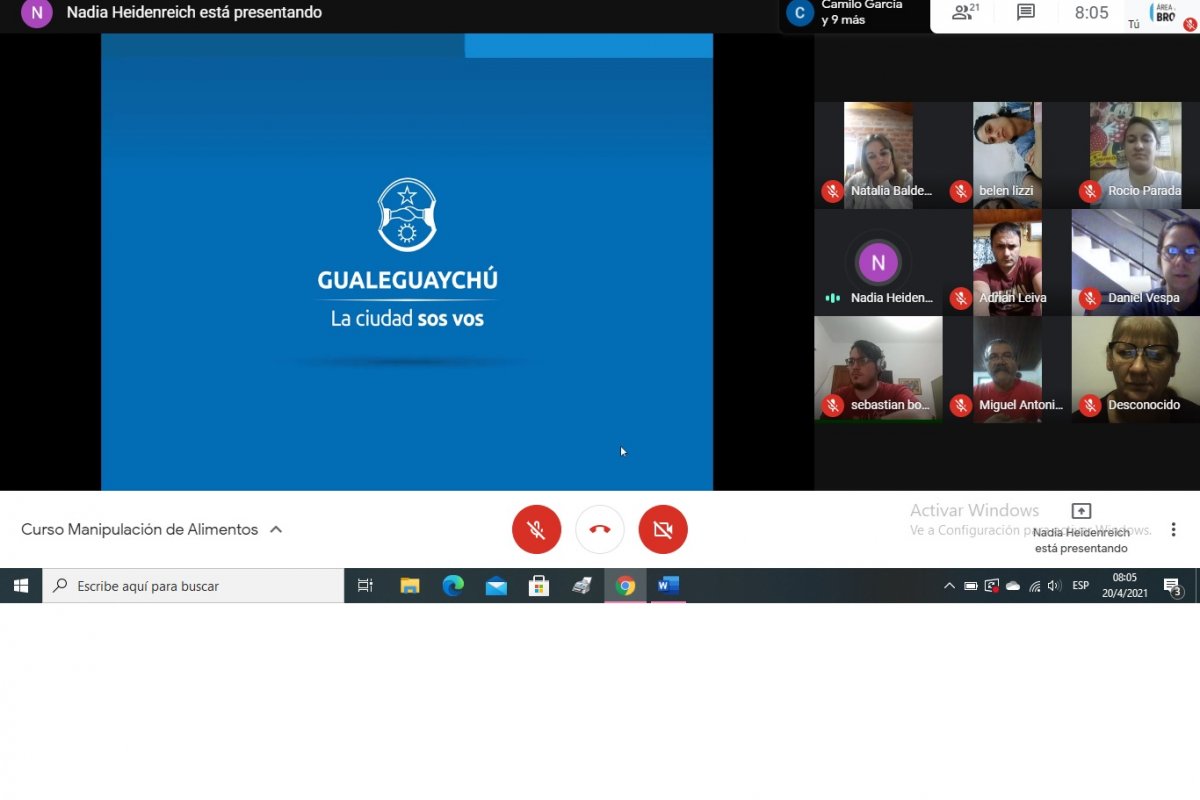The height and width of the screenshot is (800, 1200).
Task: Expand Curso Manipulación de Alimentos details
Action: (x=276, y=530)
